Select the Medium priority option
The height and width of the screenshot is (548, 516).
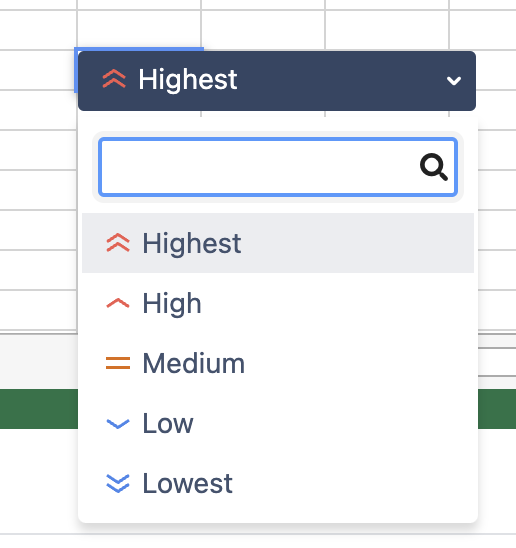pyautogui.click(x=278, y=363)
